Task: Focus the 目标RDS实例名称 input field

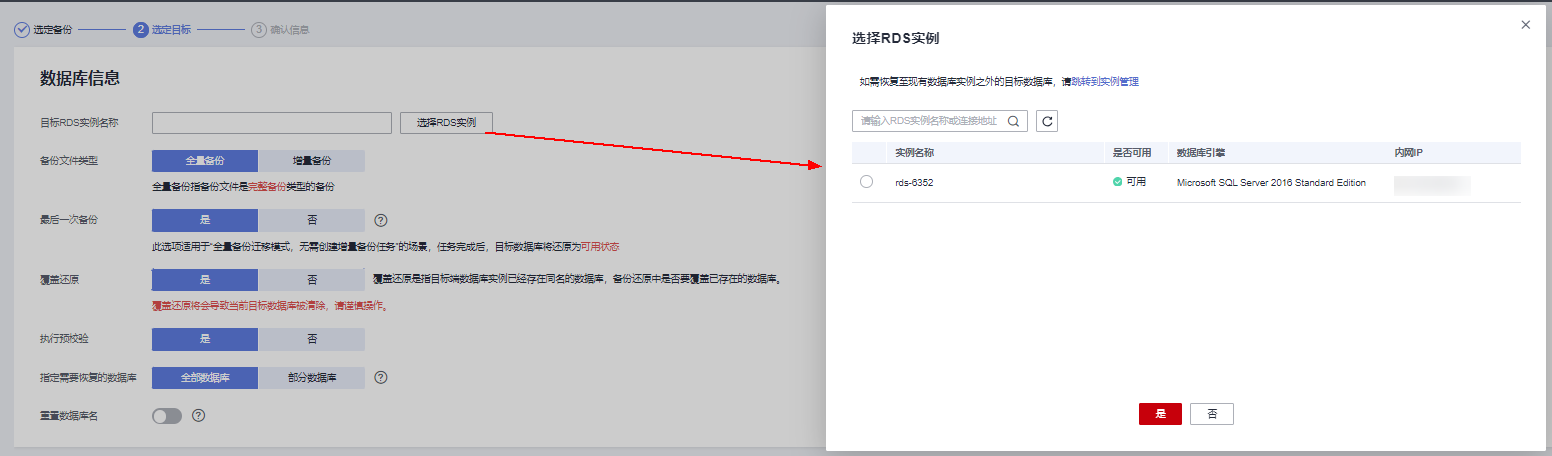Action: [x=272, y=122]
